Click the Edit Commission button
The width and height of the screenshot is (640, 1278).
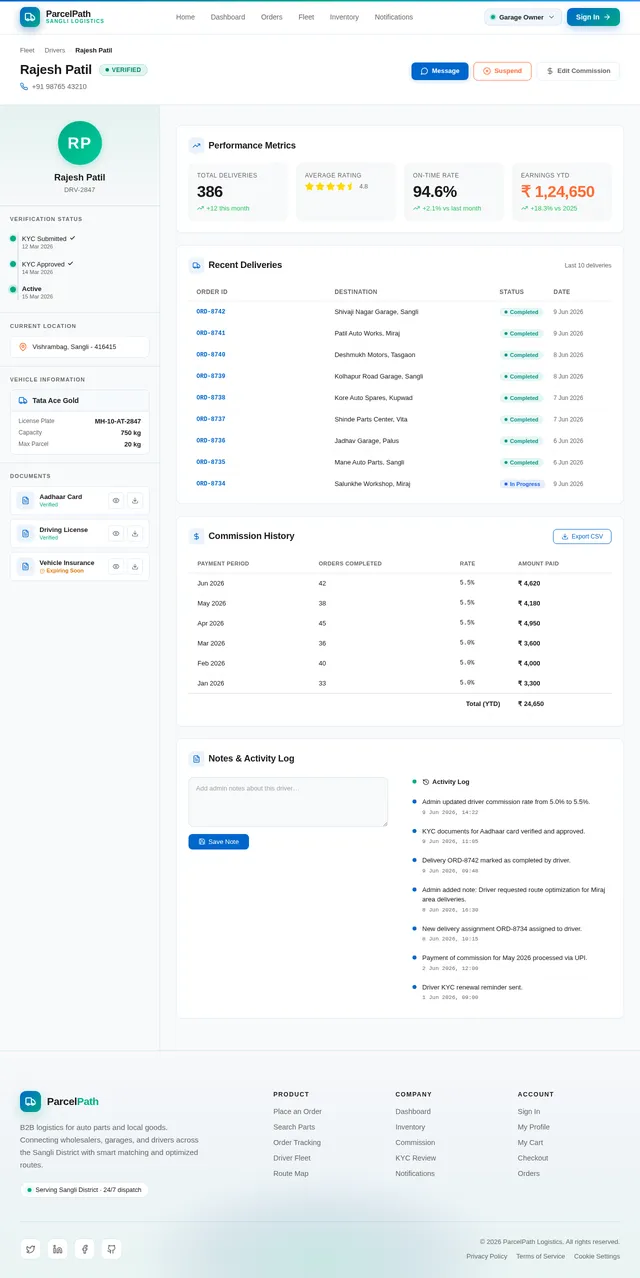pyautogui.click(x=578, y=71)
